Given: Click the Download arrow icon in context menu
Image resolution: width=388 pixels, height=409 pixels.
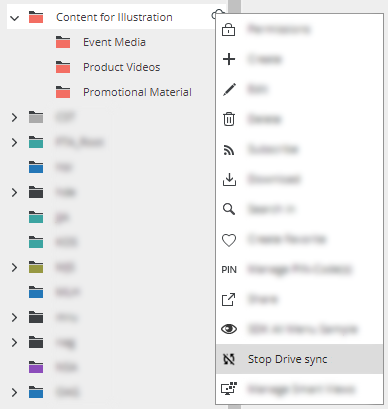Looking at the screenshot, I should 229,179.
